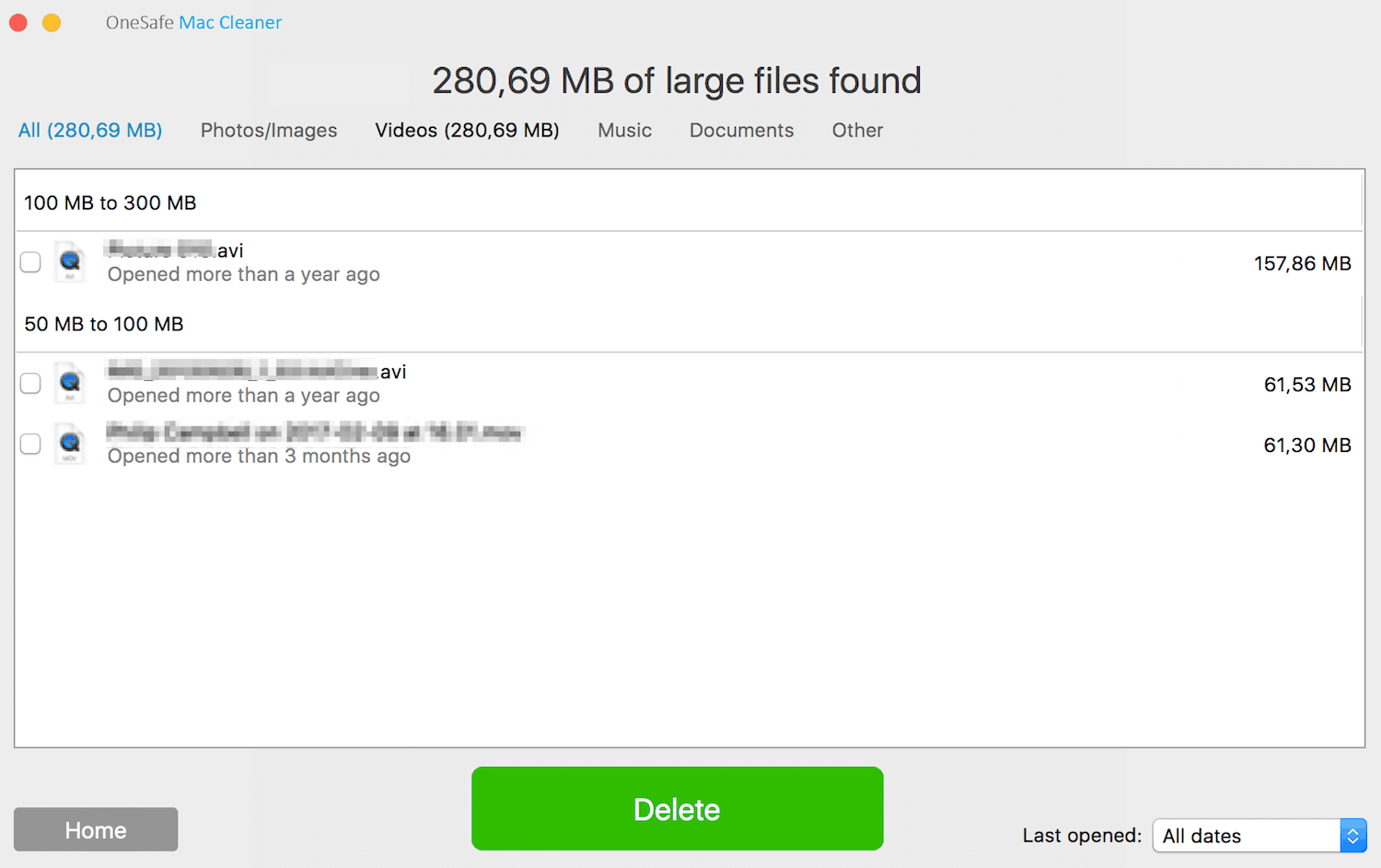The image size is (1381, 868).
Task: Click the OneSafe Mac Cleaner logo text
Action: coord(192,21)
